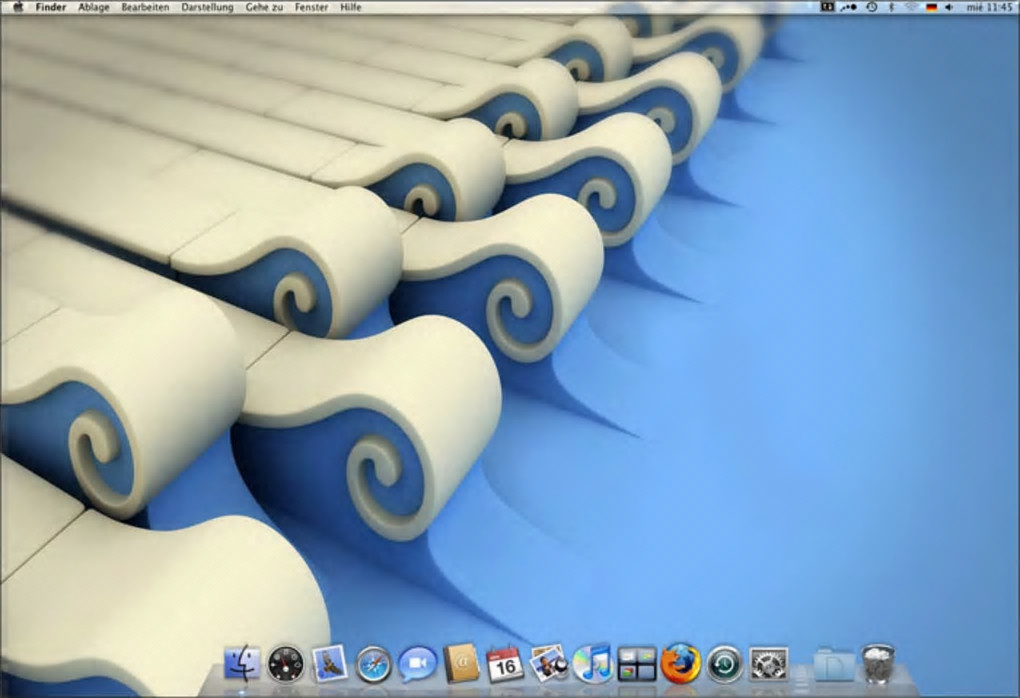Open Address Book in the dock
Screen dimensions: 1020x698
(x=461, y=664)
